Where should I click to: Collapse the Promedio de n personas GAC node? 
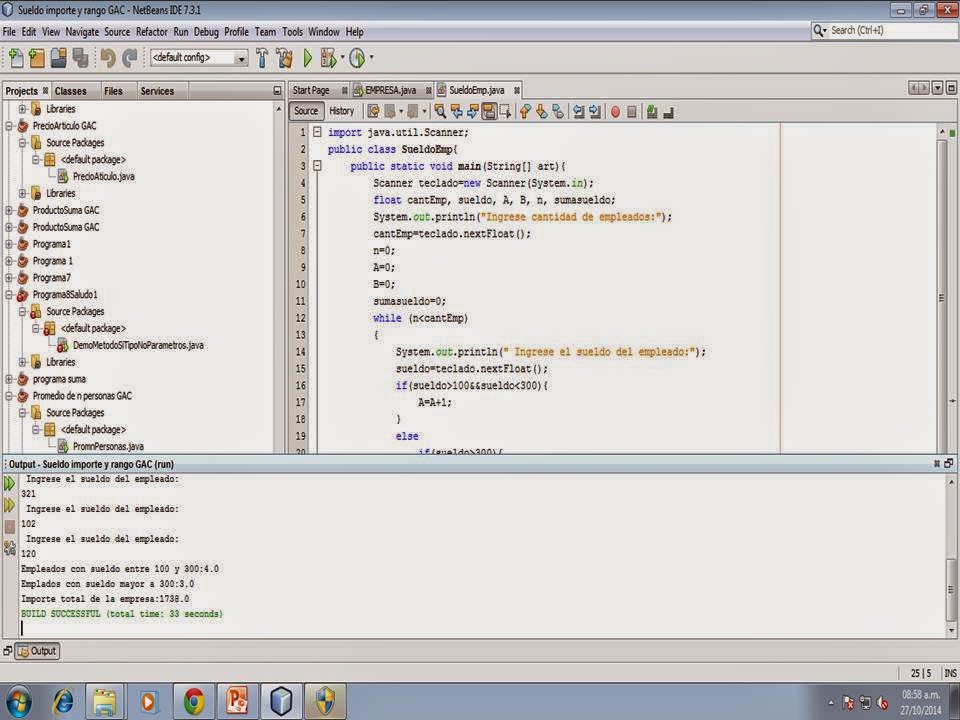tap(10, 395)
